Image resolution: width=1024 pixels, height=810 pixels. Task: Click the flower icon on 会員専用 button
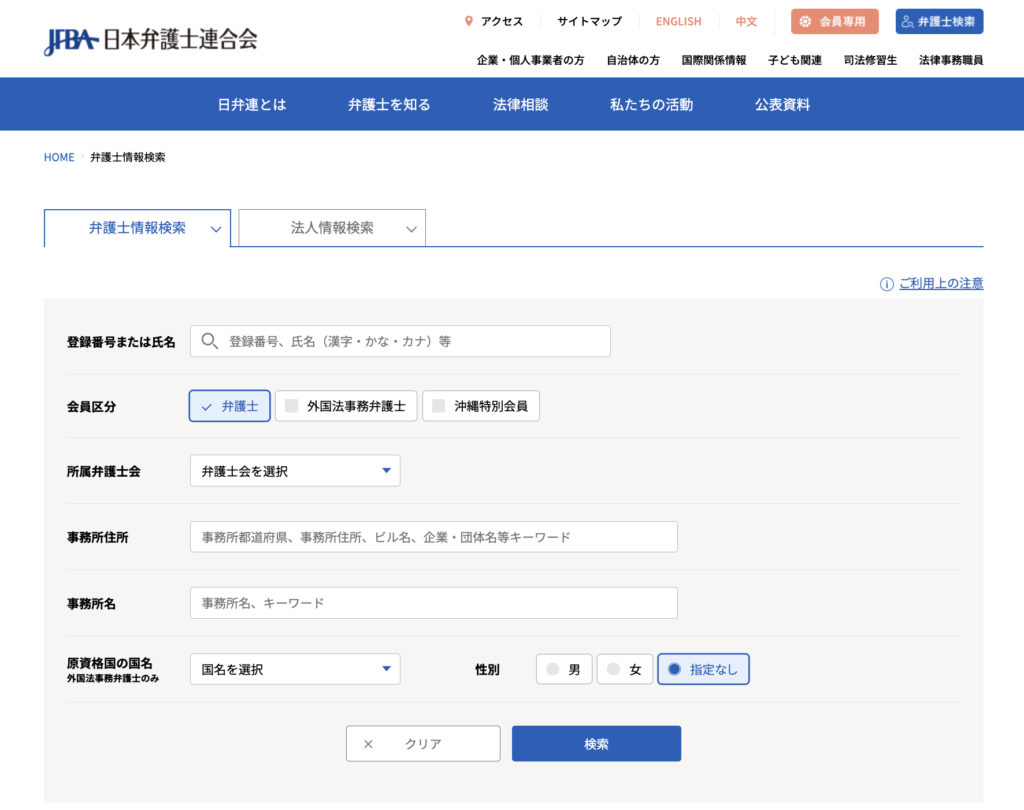[x=805, y=21]
